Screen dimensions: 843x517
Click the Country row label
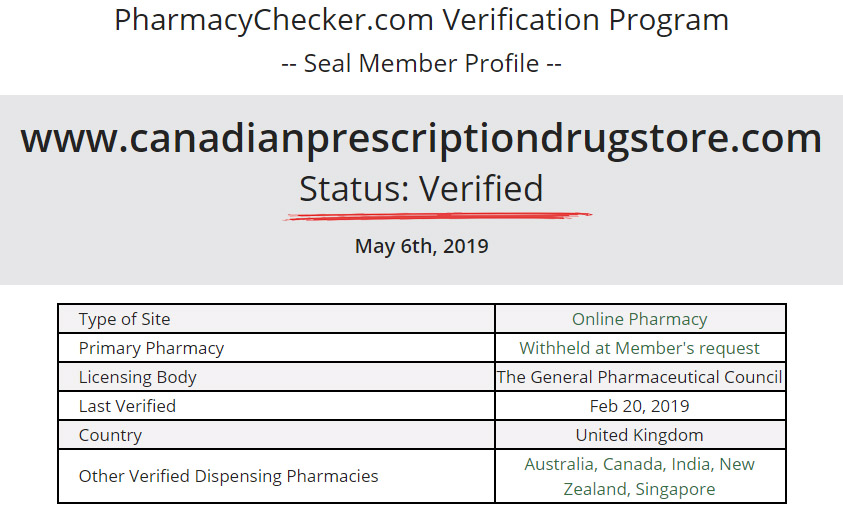pyautogui.click(x=110, y=435)
